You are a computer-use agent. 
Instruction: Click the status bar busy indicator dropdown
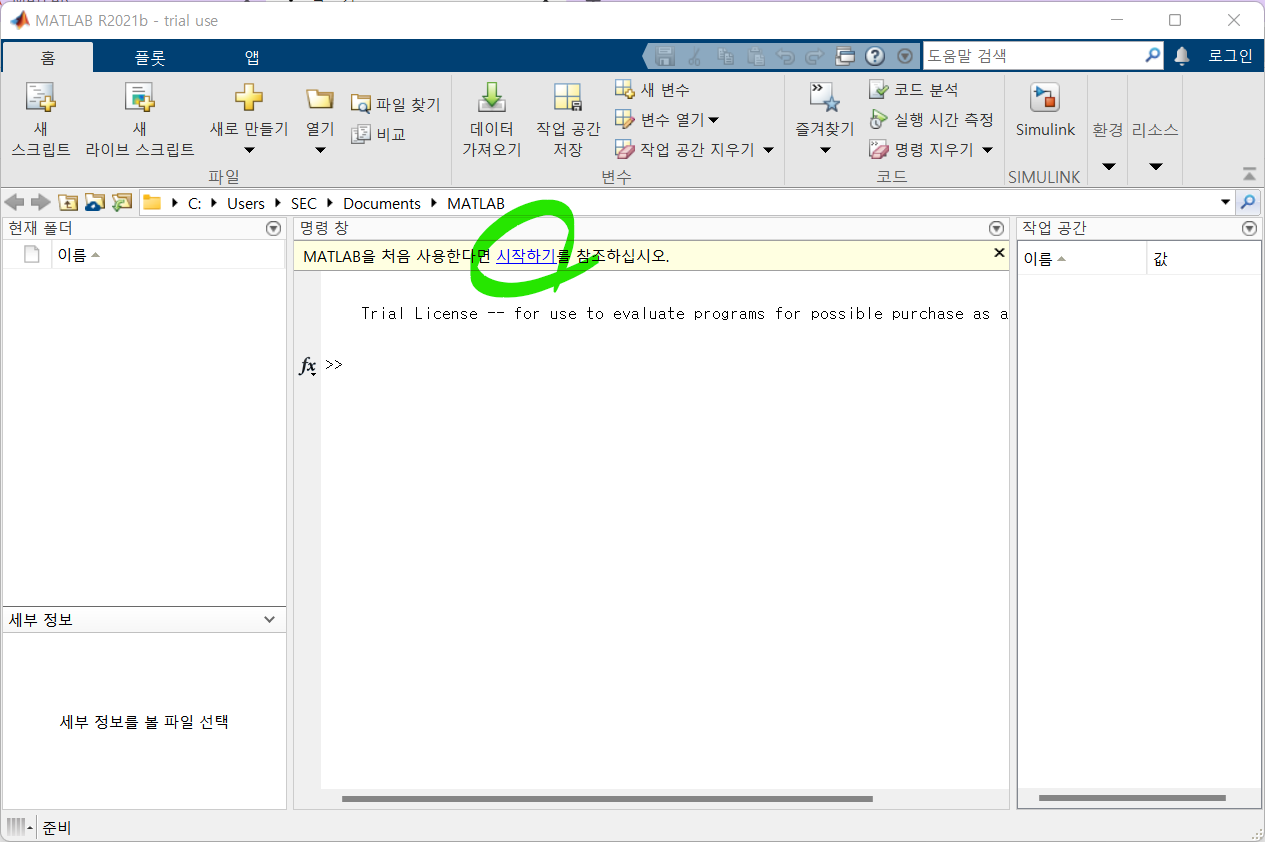pyautogui.click(x=20, y=827)
